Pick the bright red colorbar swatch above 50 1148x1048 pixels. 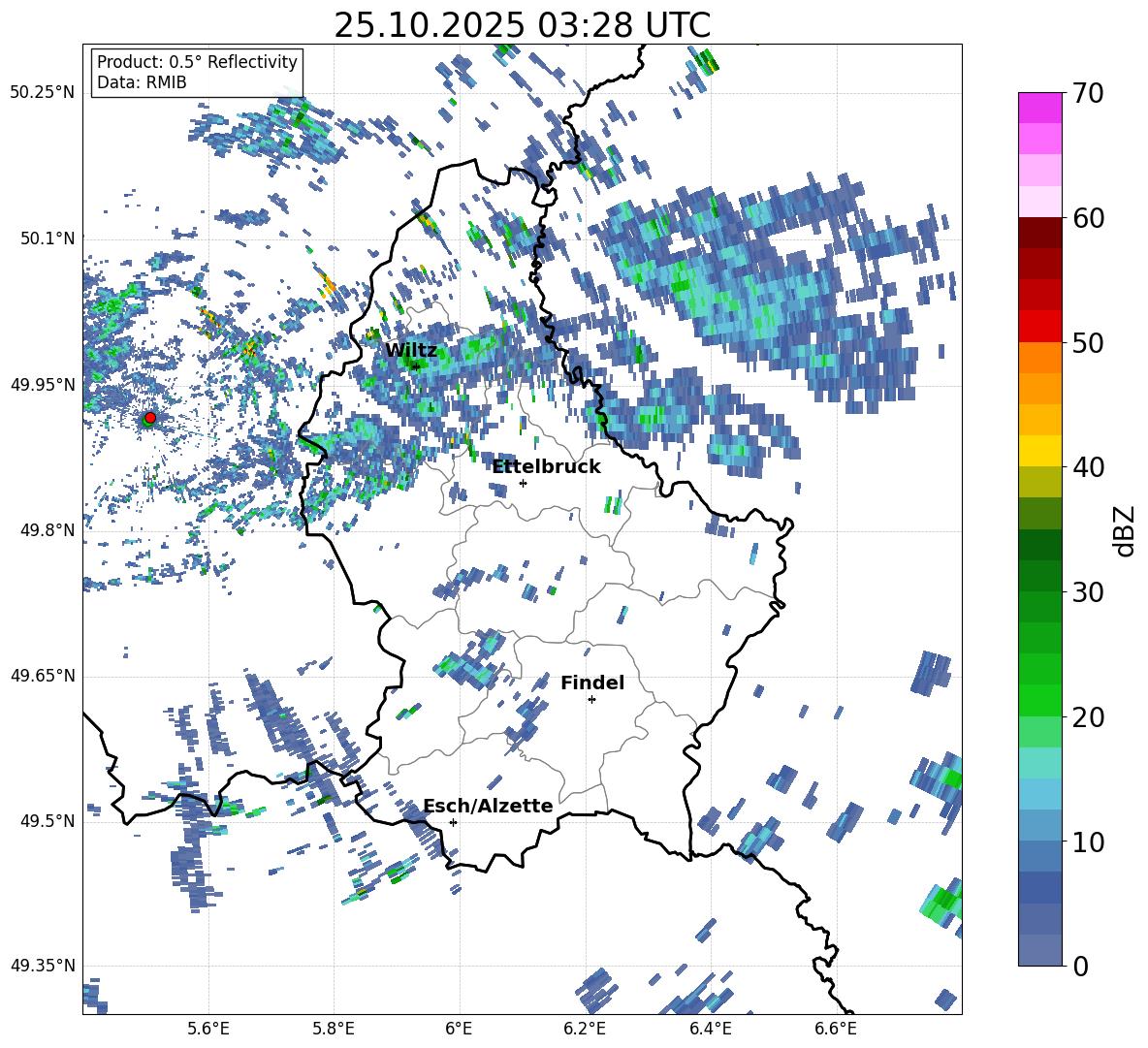(1039, 327)
